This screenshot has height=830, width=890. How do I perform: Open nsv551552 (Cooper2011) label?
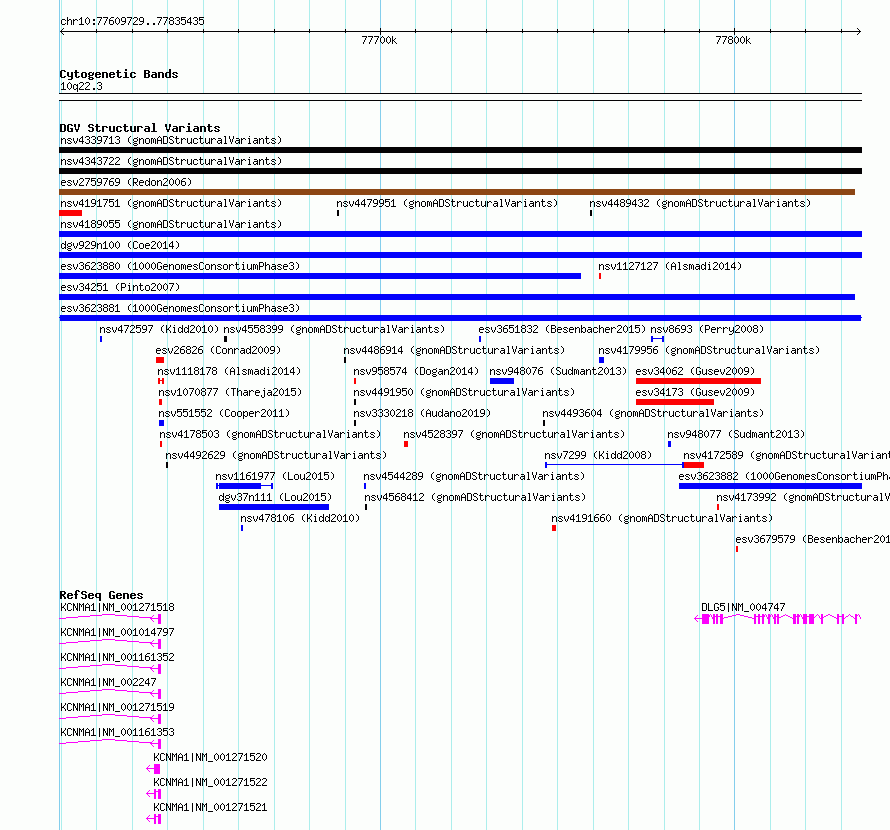click(x=224, y=413)
